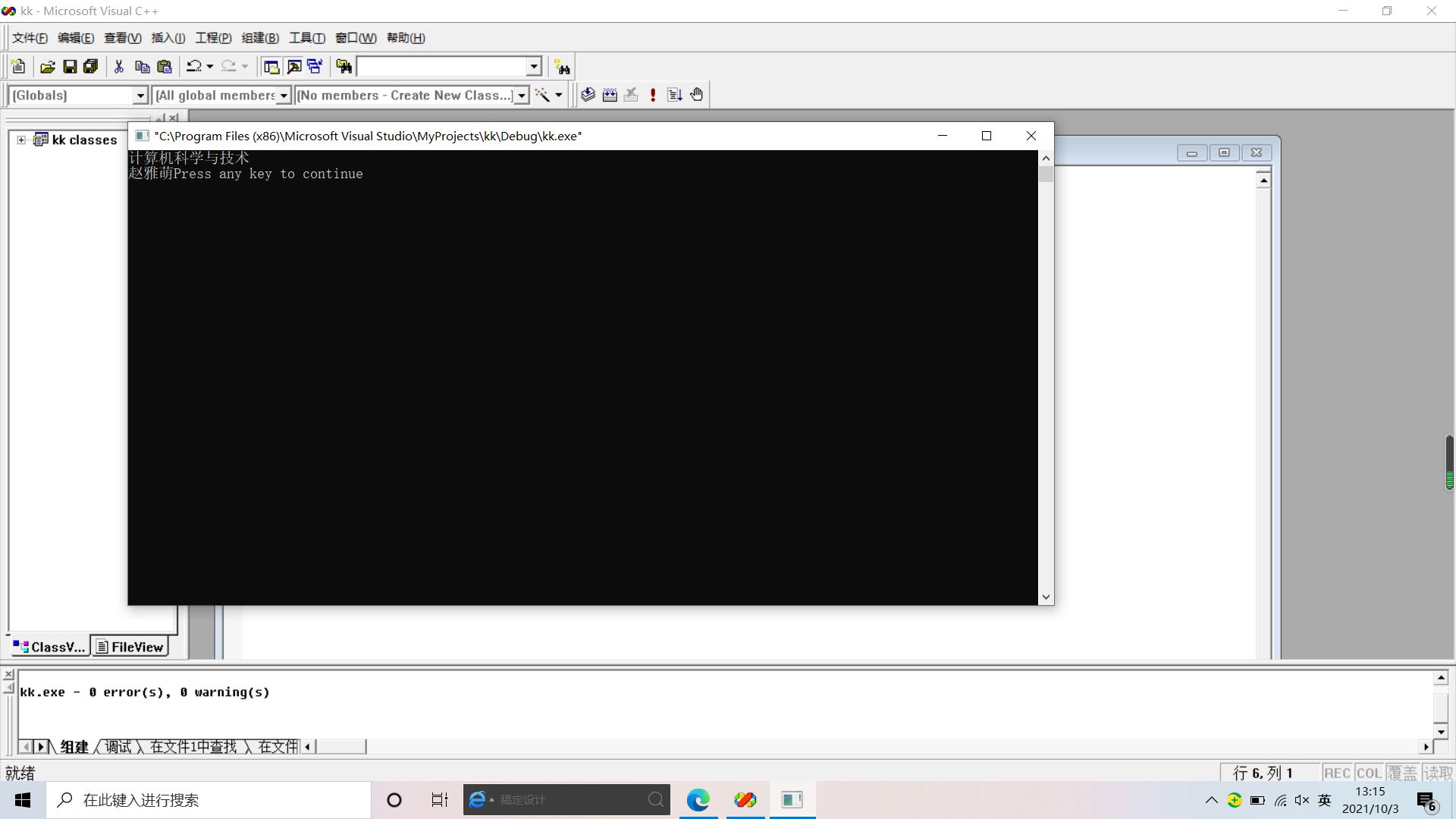
Task: Click the Paste clipboard icon
Action: coord(164,67)
